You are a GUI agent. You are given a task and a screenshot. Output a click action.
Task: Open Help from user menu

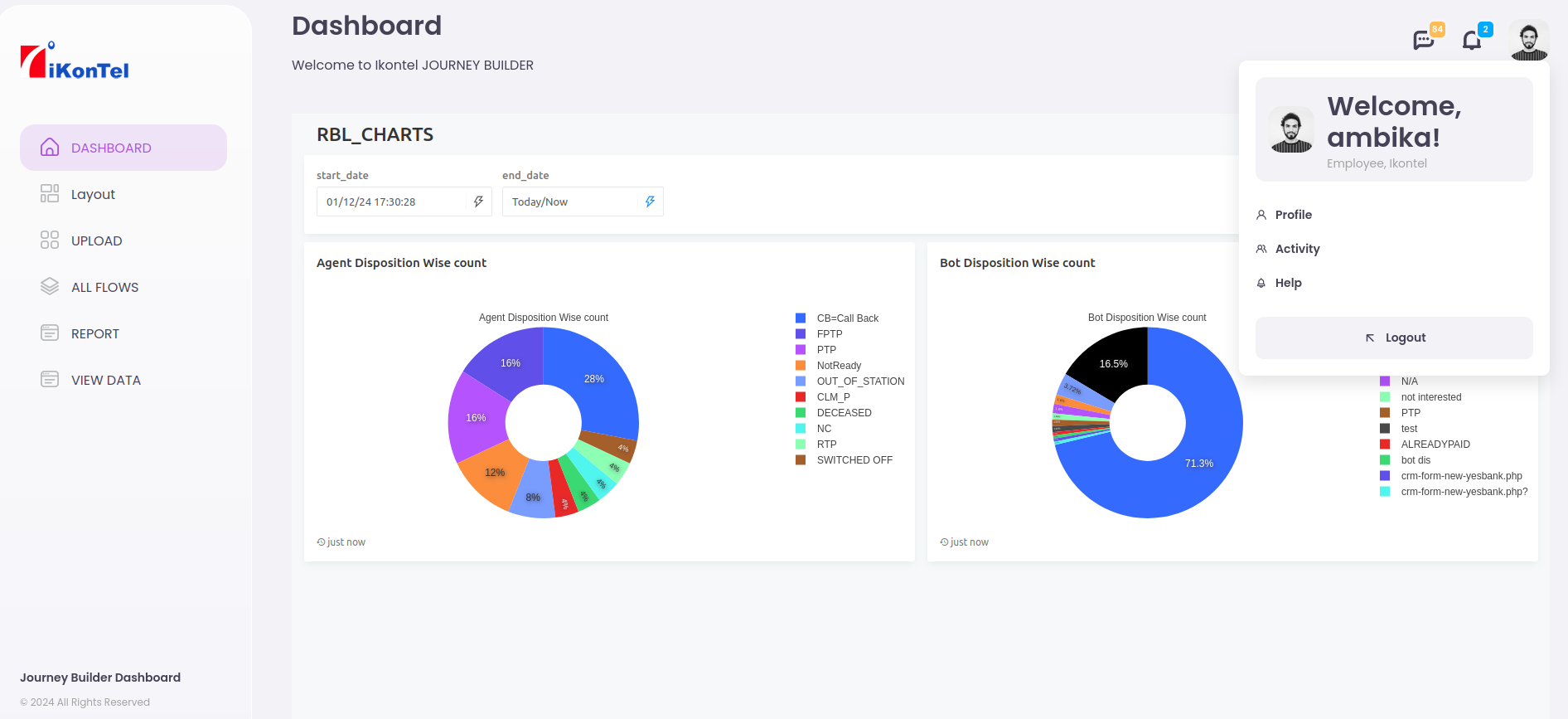coord(1288,283)
